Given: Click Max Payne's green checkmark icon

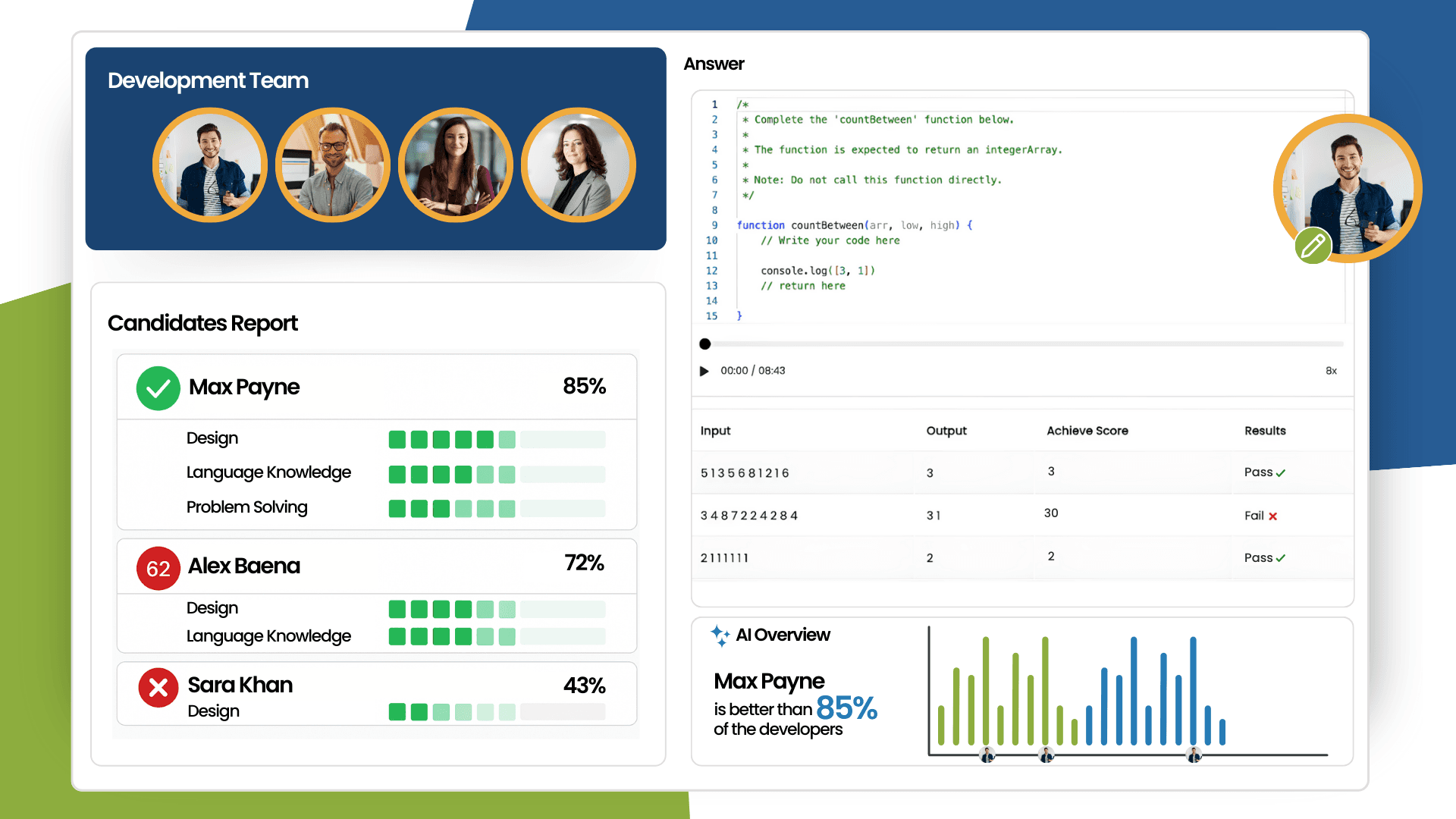Looking at the screenshot, I should point(158,388).
